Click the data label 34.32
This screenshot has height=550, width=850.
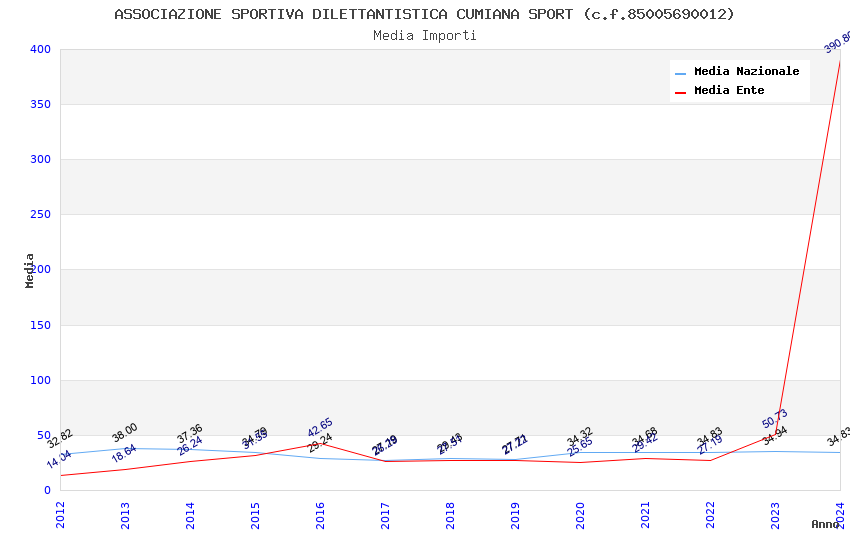point(580,437)
